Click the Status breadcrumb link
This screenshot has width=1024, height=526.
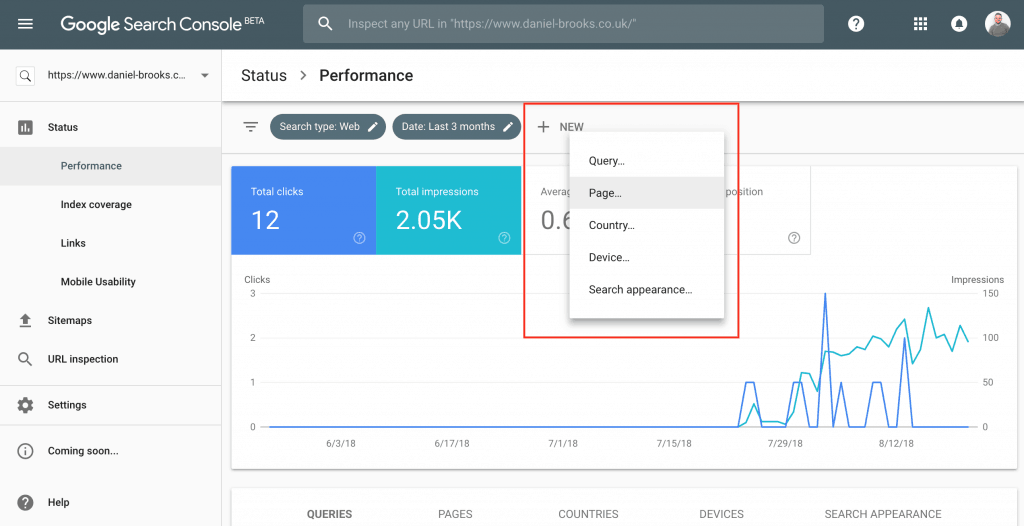(264, 76)
